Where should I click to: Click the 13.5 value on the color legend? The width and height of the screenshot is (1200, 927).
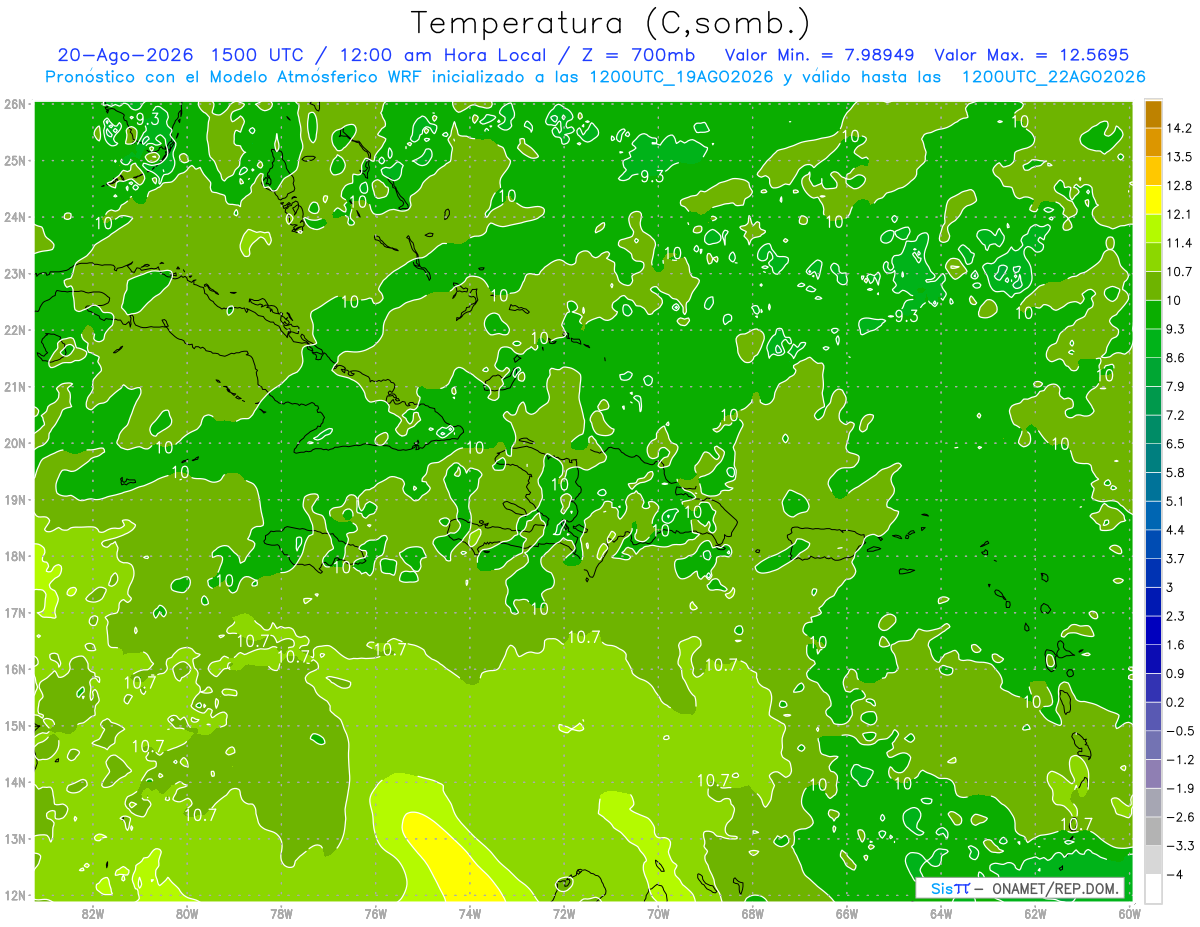click(x=1179, y=157)
